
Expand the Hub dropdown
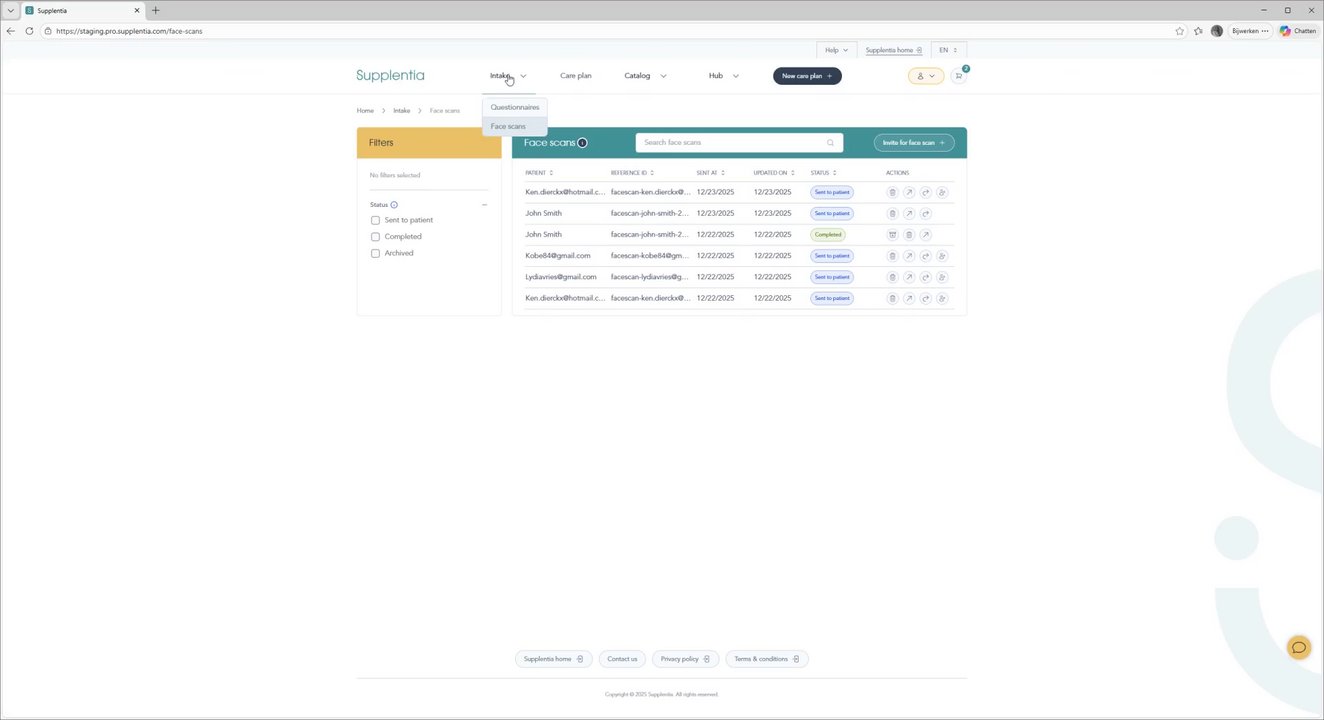pyautogui.click(x=724, y=76)
